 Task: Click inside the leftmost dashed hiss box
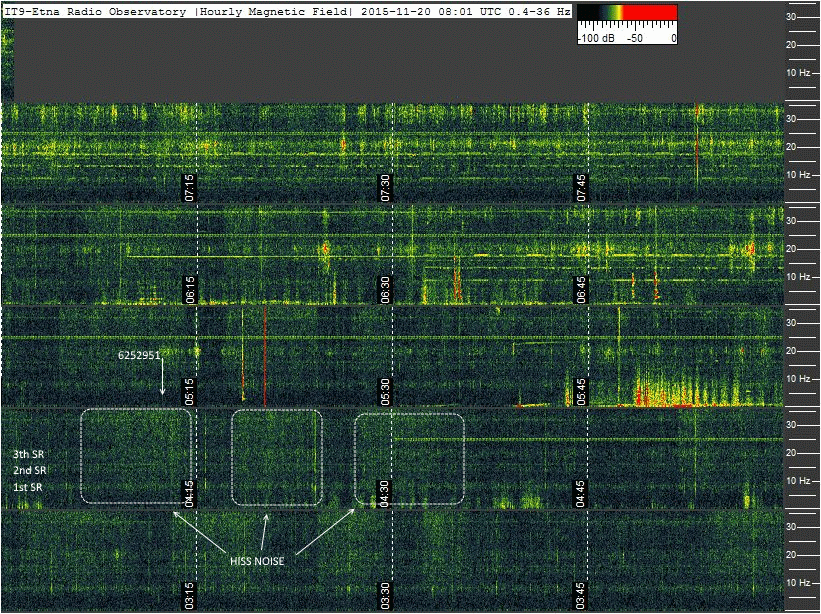[135, 455]
